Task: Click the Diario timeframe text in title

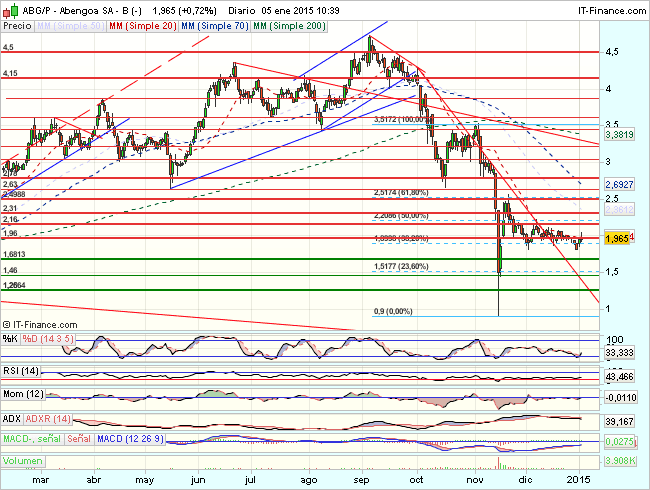Action: [x=242, y=11]
